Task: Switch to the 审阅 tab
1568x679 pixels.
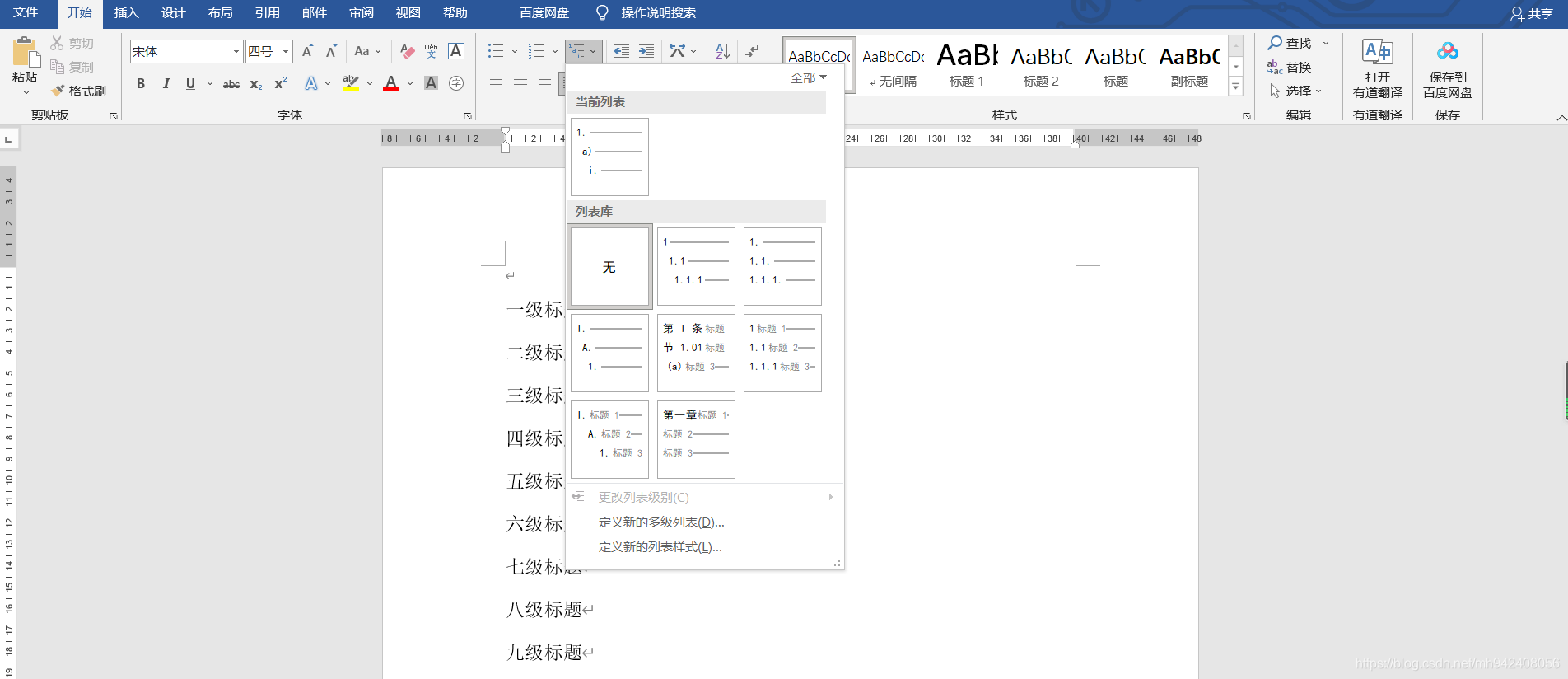Action: coord(361,13)
